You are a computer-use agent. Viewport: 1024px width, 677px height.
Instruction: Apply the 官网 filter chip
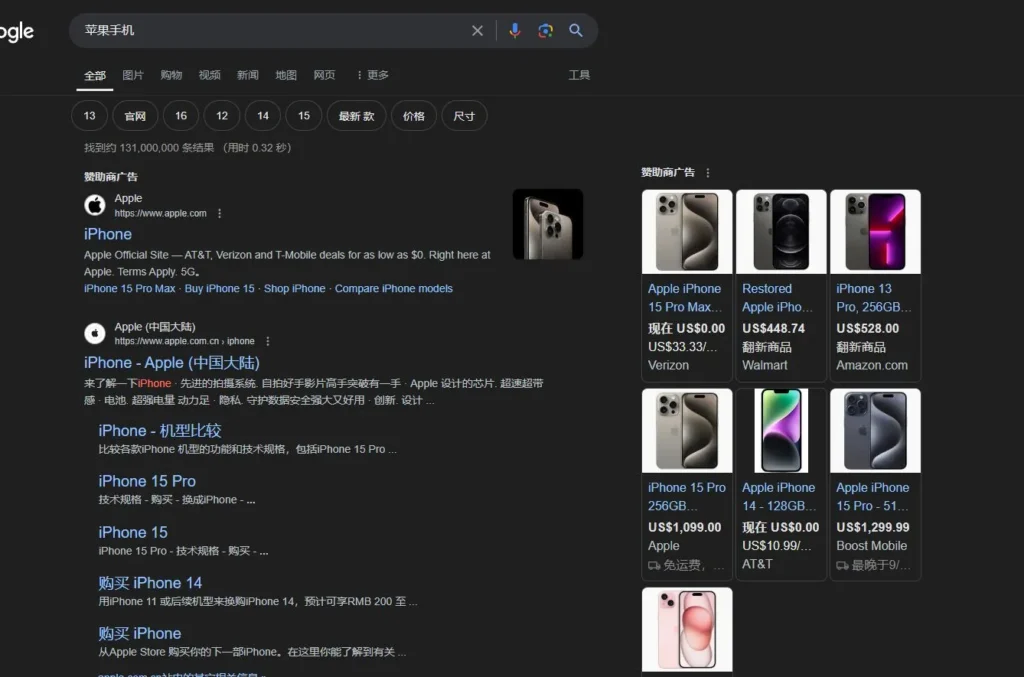pos(135,116)
